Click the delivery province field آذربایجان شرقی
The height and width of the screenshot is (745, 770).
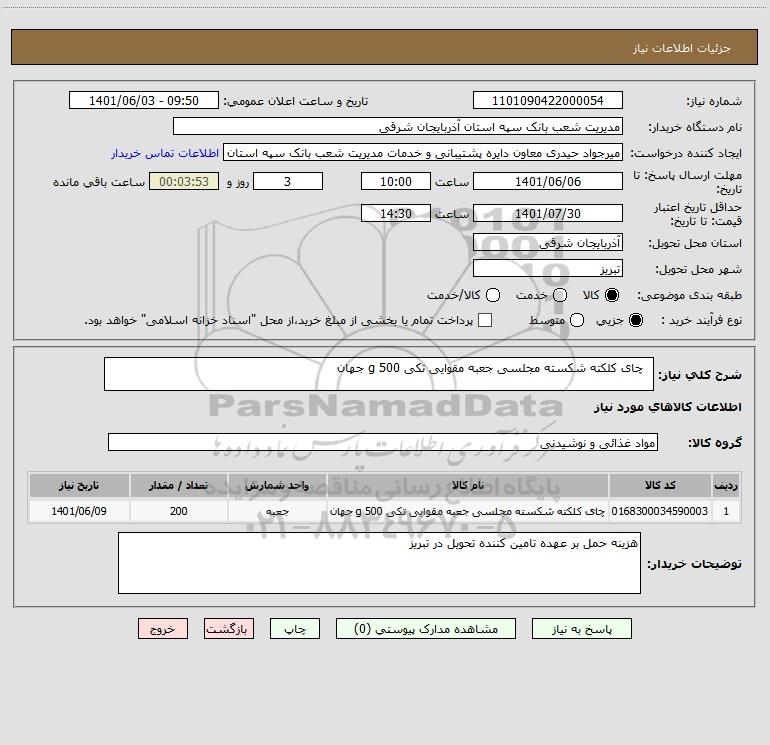click(x=548, y=242)
